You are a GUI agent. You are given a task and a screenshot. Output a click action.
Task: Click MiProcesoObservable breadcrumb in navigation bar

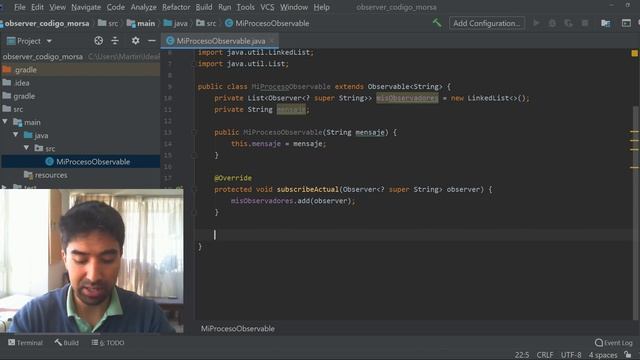click(267, 23)
